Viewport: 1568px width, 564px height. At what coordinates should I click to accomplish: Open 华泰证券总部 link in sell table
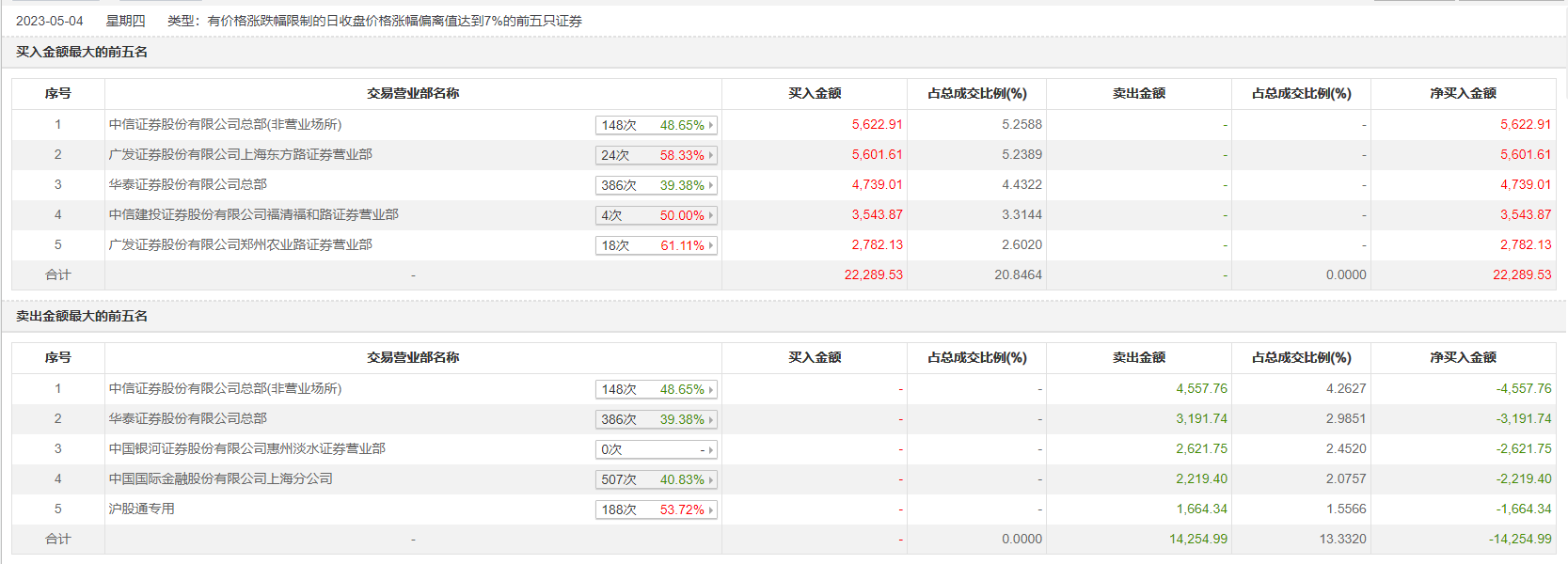click(x=187, y=418)
